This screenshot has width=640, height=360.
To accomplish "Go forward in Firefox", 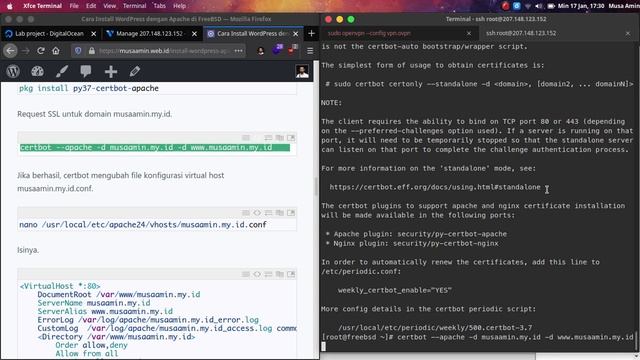I will [26, 51].
